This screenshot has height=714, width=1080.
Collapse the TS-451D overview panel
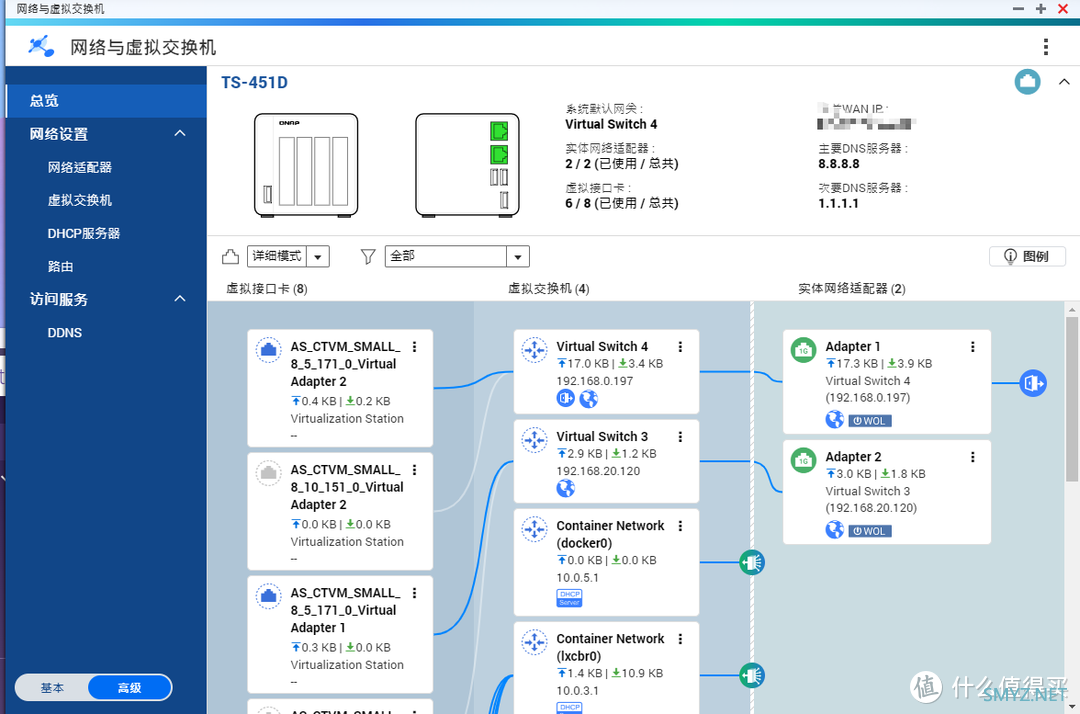(1064, 82)
